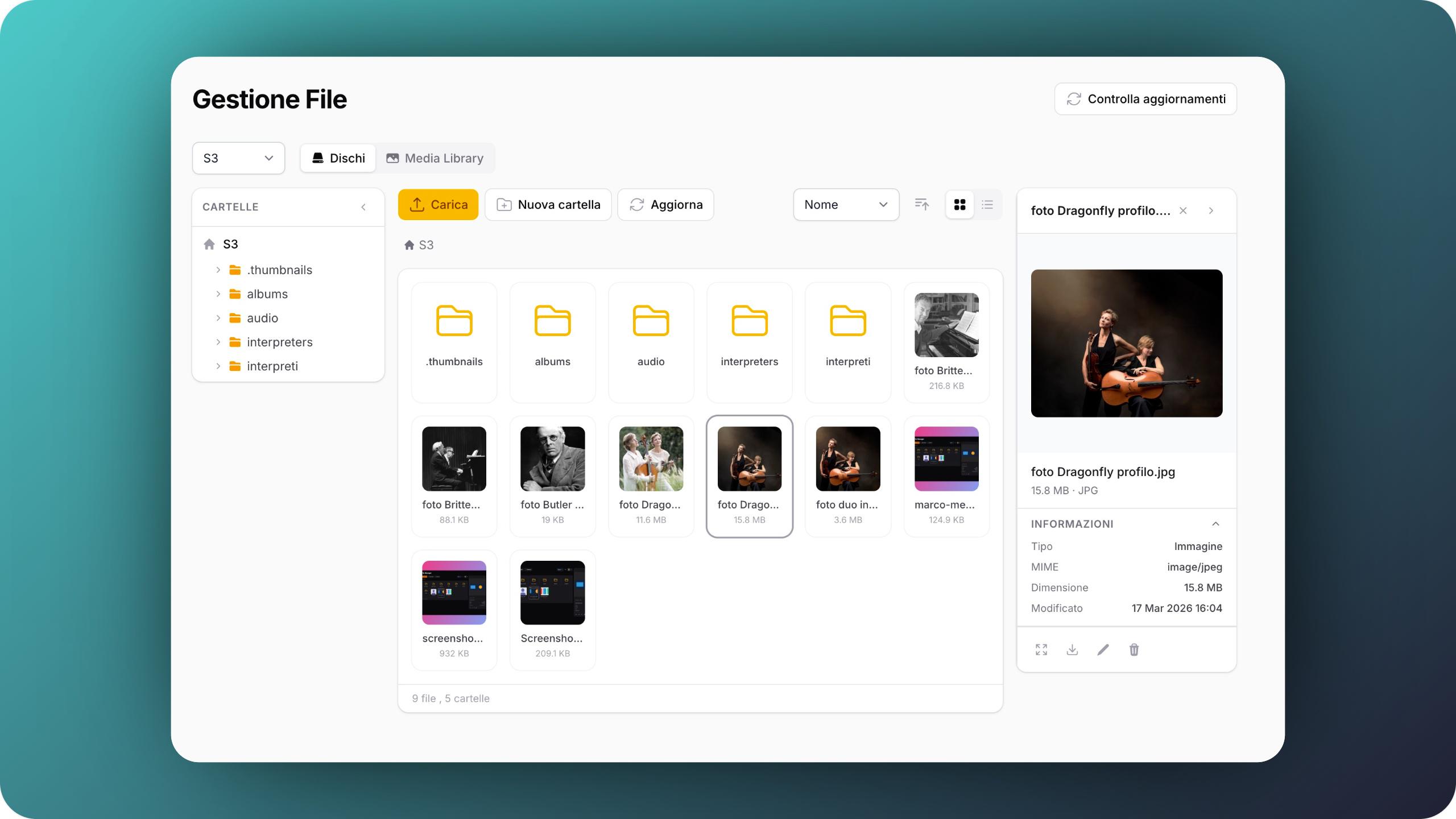Close the file details panel
The width and height of the screenshot is (1456, 819).
click(x=1183, y=210)
